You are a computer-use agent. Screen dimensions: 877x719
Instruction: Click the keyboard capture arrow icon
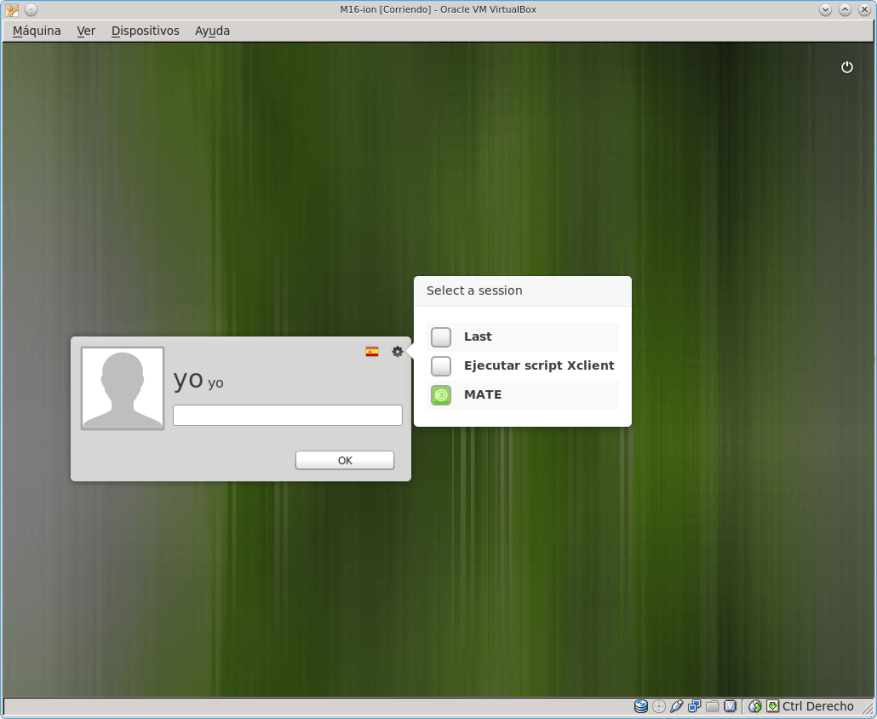point(772,706)
